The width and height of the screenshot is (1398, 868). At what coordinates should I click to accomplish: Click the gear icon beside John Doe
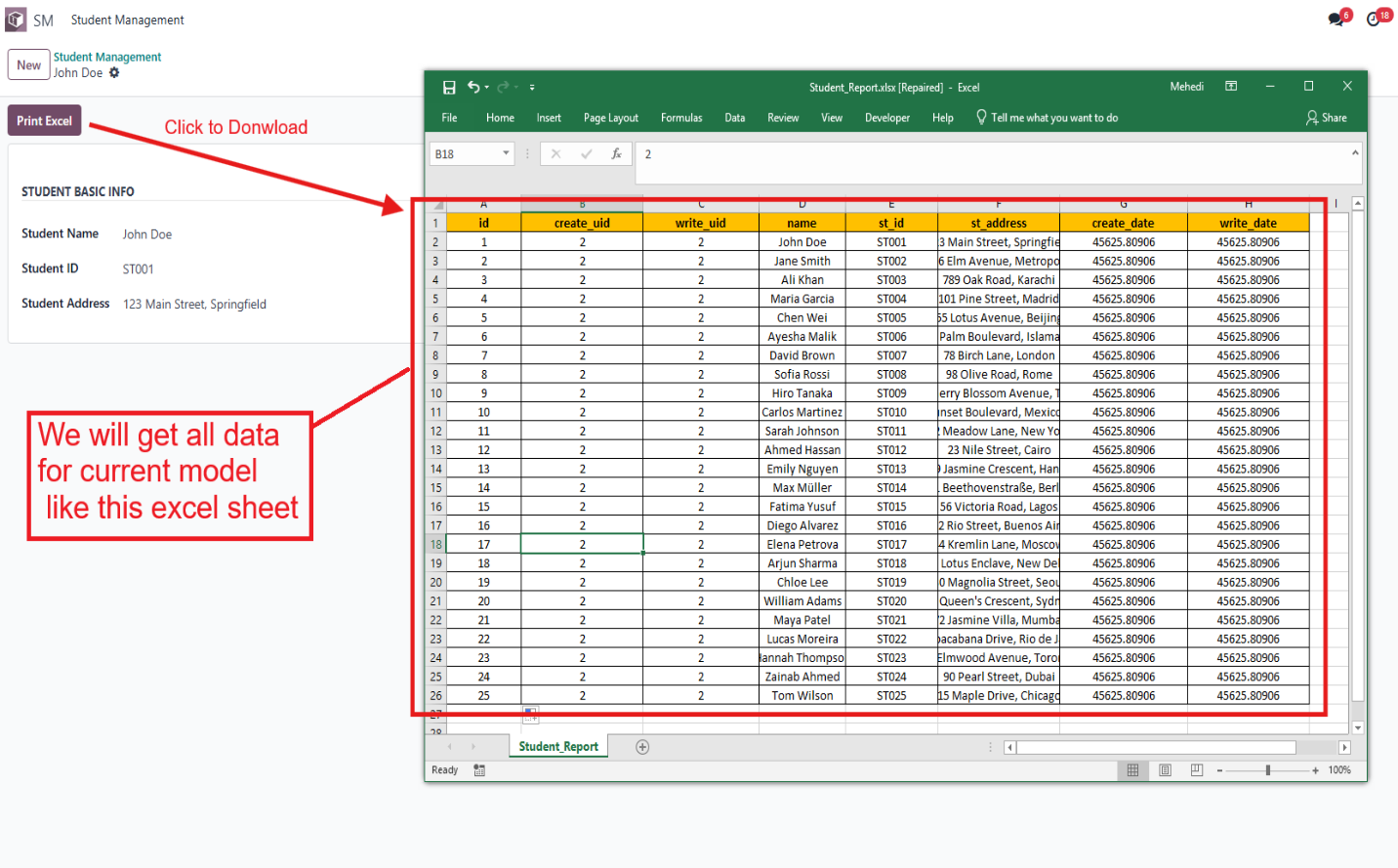[114, 73]
